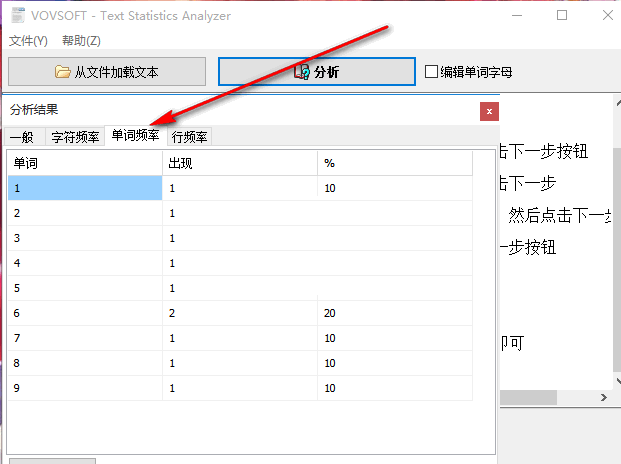
Task: Select the row for word 1
Action: click(240, 188)
